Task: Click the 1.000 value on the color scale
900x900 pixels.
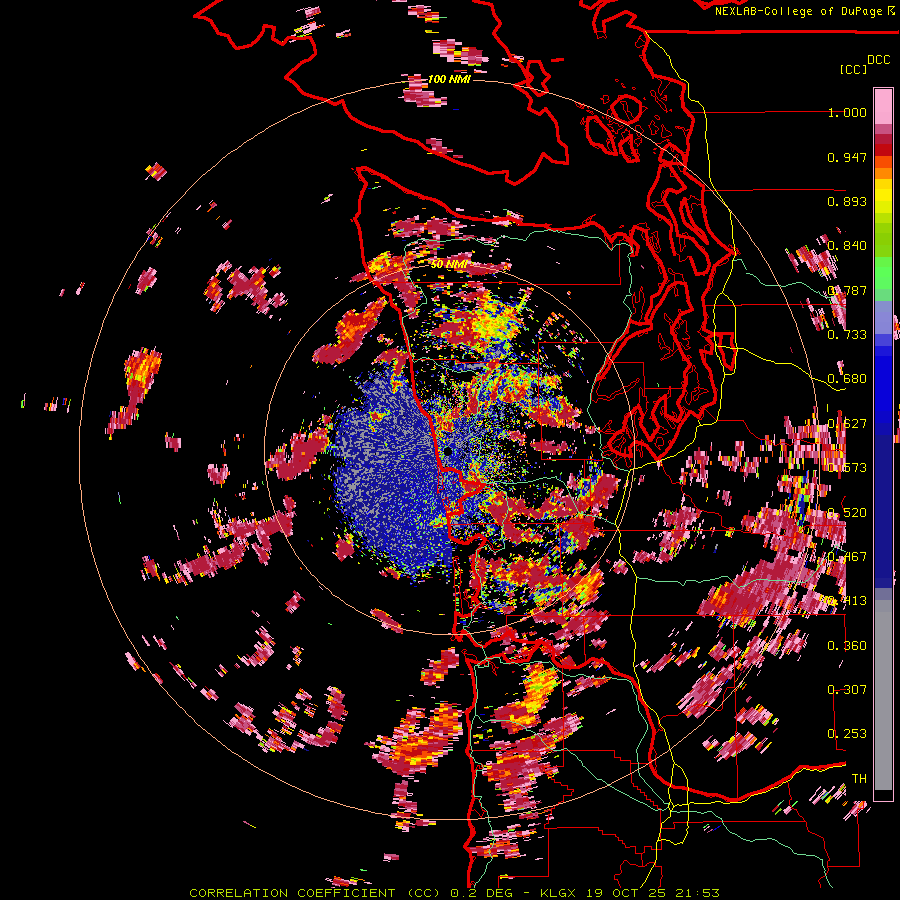Action: tap(847, 112)
